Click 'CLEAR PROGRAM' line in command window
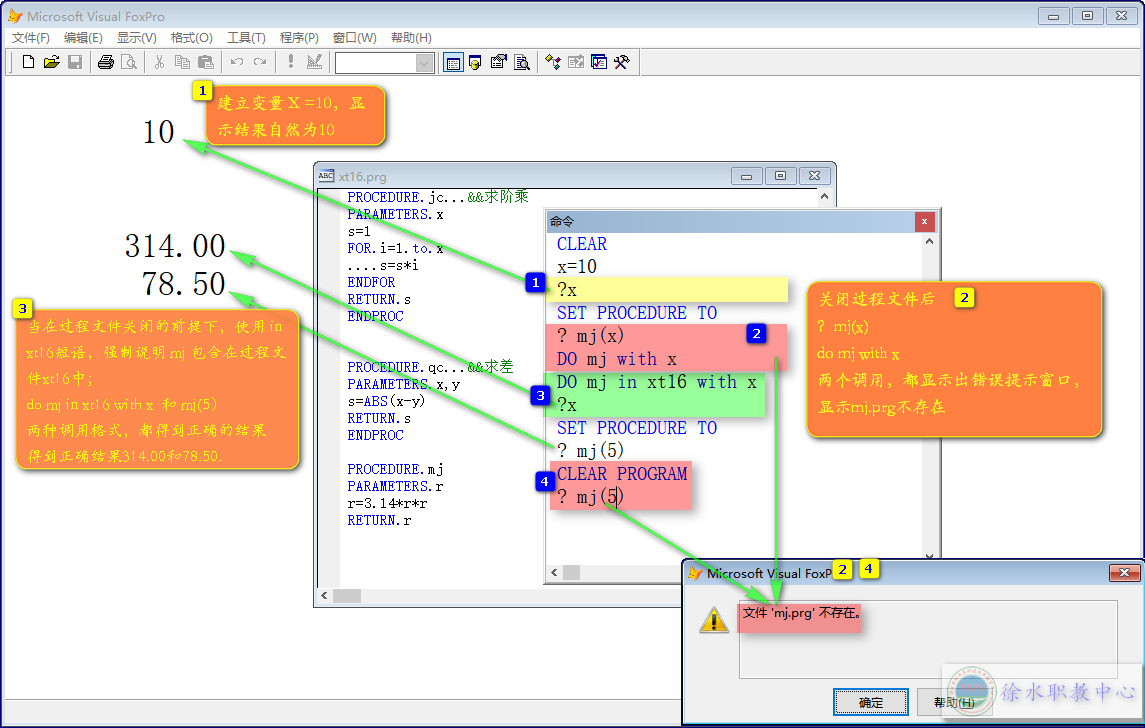Viewport: 1145px width, 728px height. (x=622, y=474)
